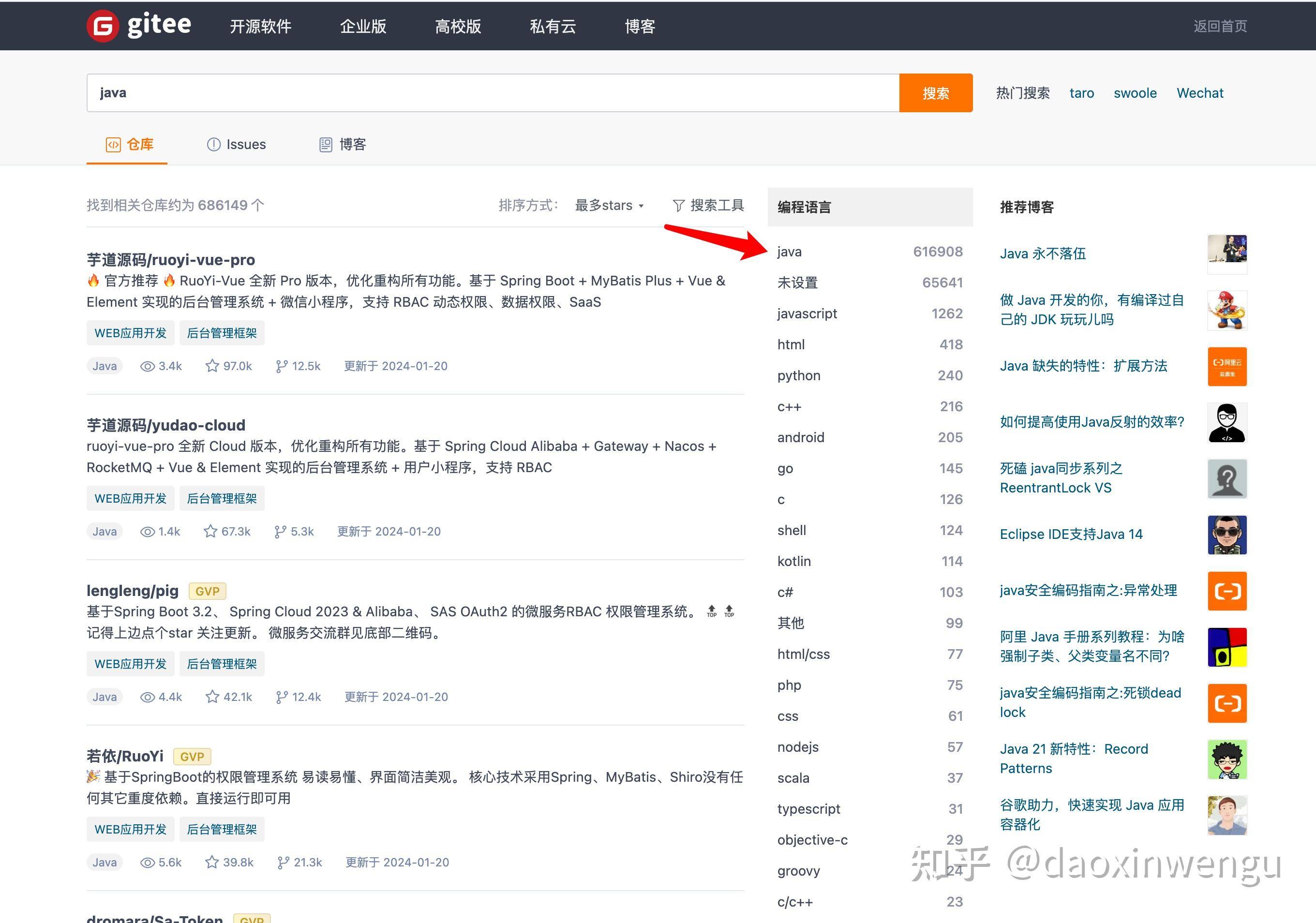Click 返回首页 link
Image resolution: width=1316 pixels, height=923 pixels.
pos(1220,26)
